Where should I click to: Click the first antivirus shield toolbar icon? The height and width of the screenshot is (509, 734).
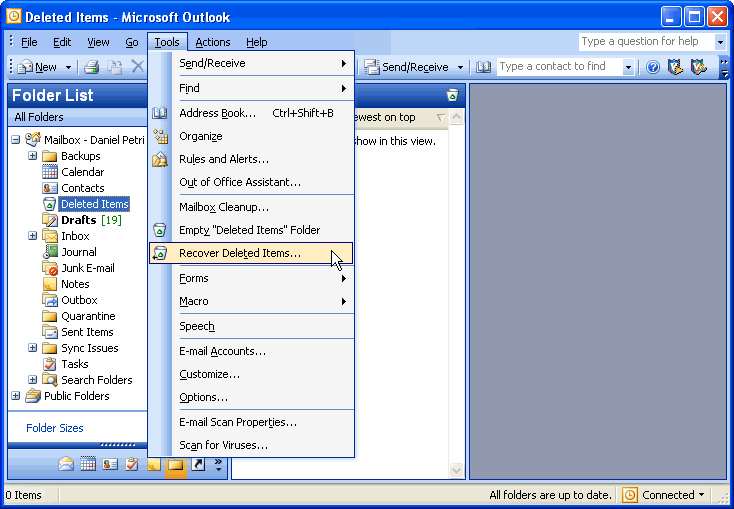[675, 67]
